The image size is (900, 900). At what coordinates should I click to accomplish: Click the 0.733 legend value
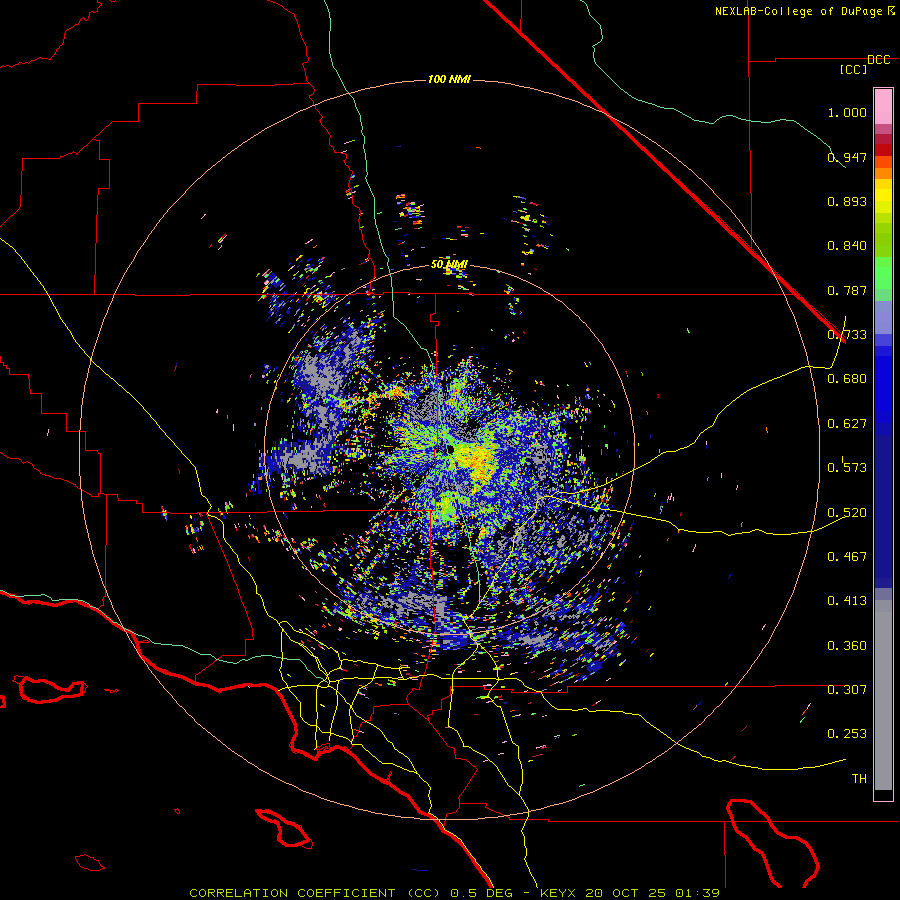coord(847,335)
